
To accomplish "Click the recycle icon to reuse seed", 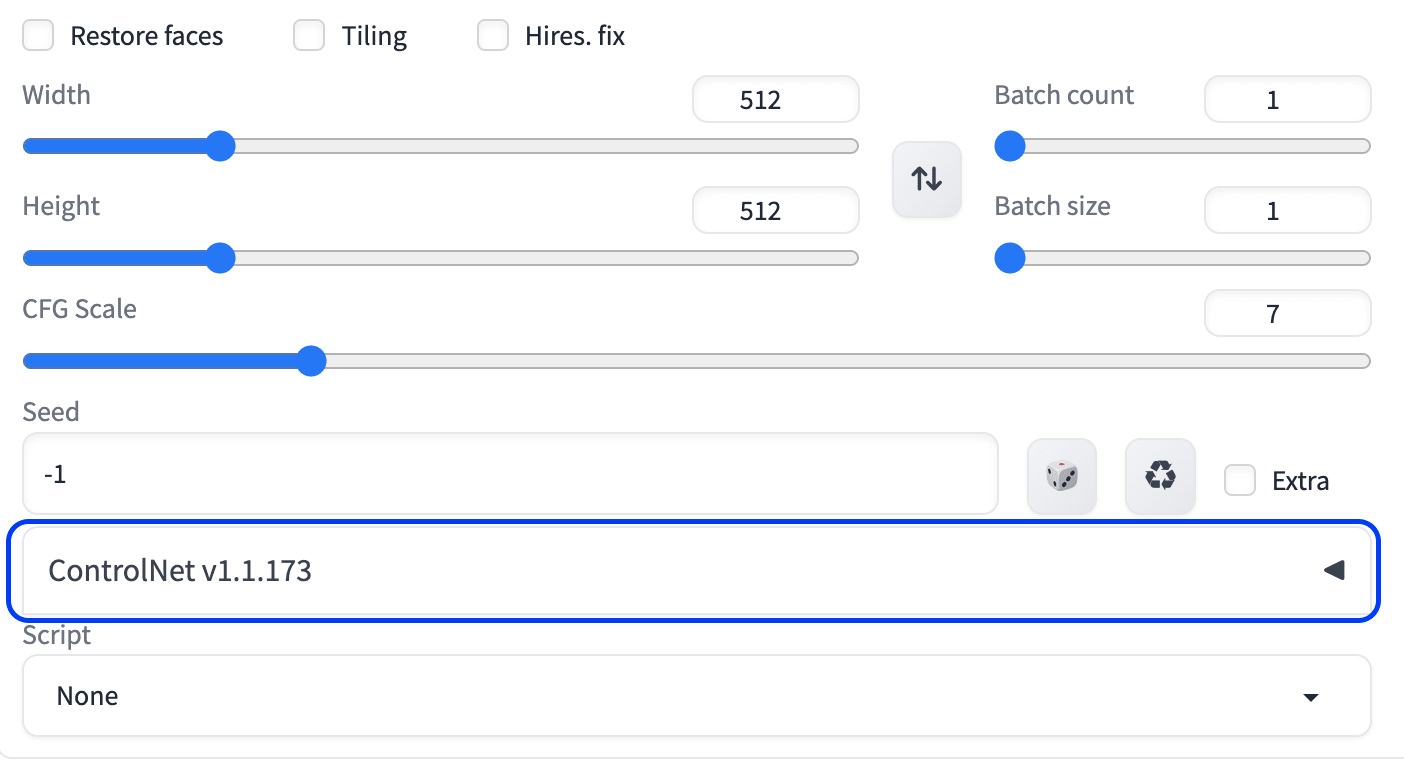I will [x=1160, y=476].
